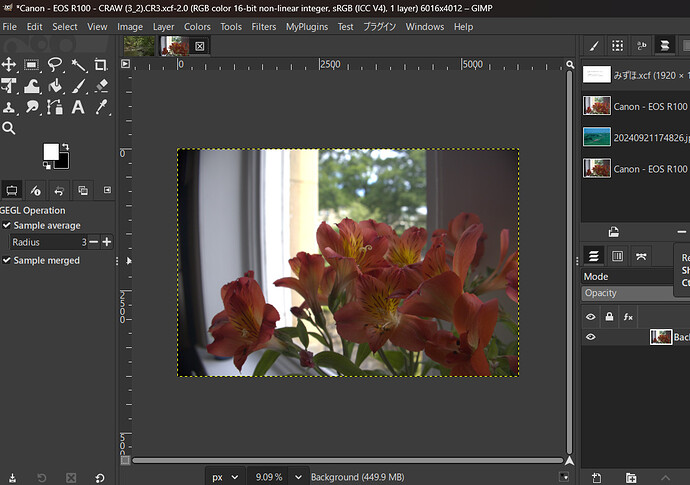Hide the Background layer with eye icon

(591, 337)
